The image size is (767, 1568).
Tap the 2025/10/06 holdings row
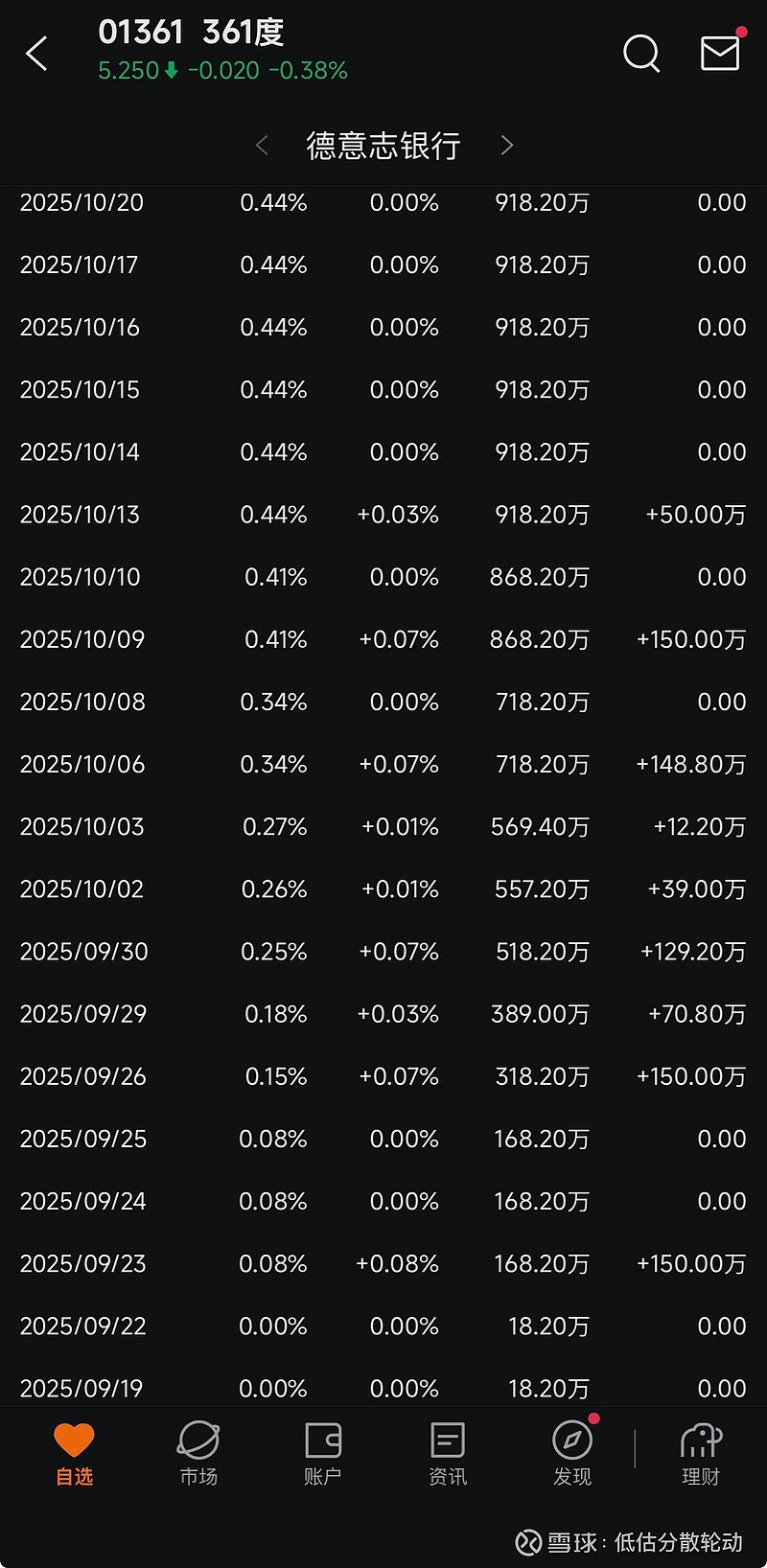pos(383,764)
